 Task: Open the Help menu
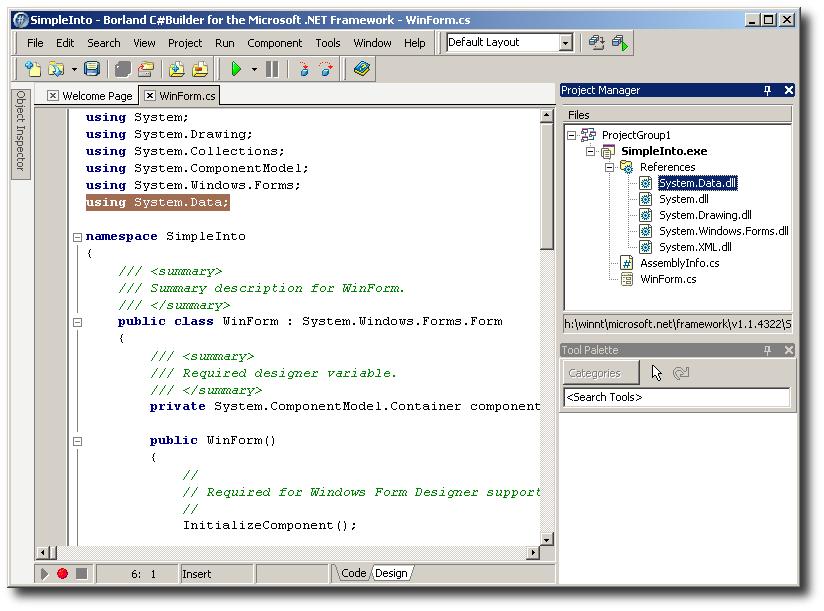[415, 43]
